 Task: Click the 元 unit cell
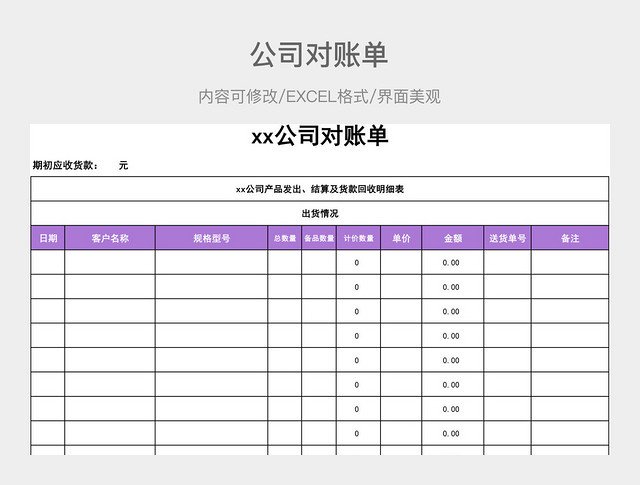tap(123, 165)
